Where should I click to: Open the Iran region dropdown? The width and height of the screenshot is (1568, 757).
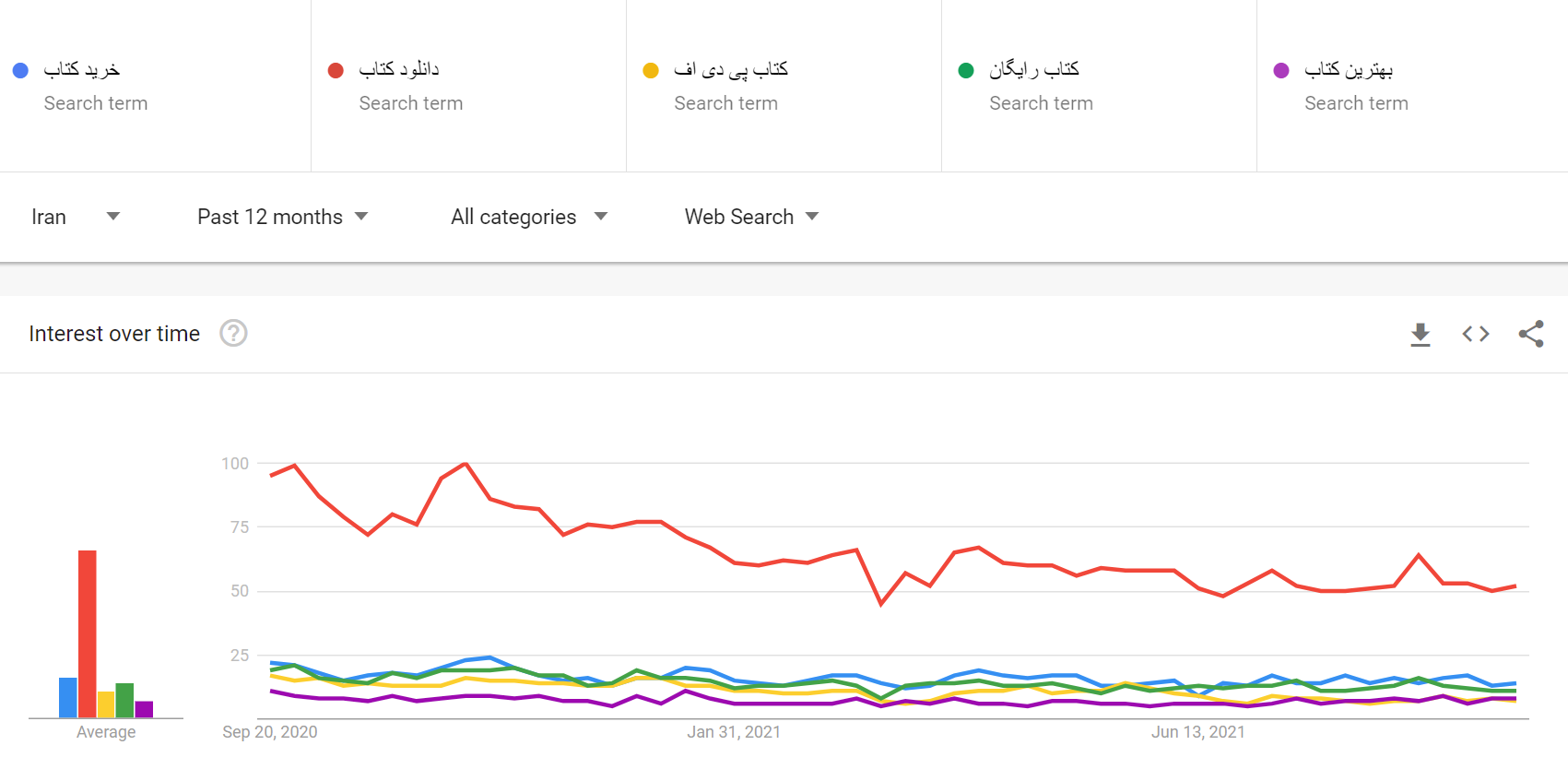pyautogui.click(x=75, y=217)
